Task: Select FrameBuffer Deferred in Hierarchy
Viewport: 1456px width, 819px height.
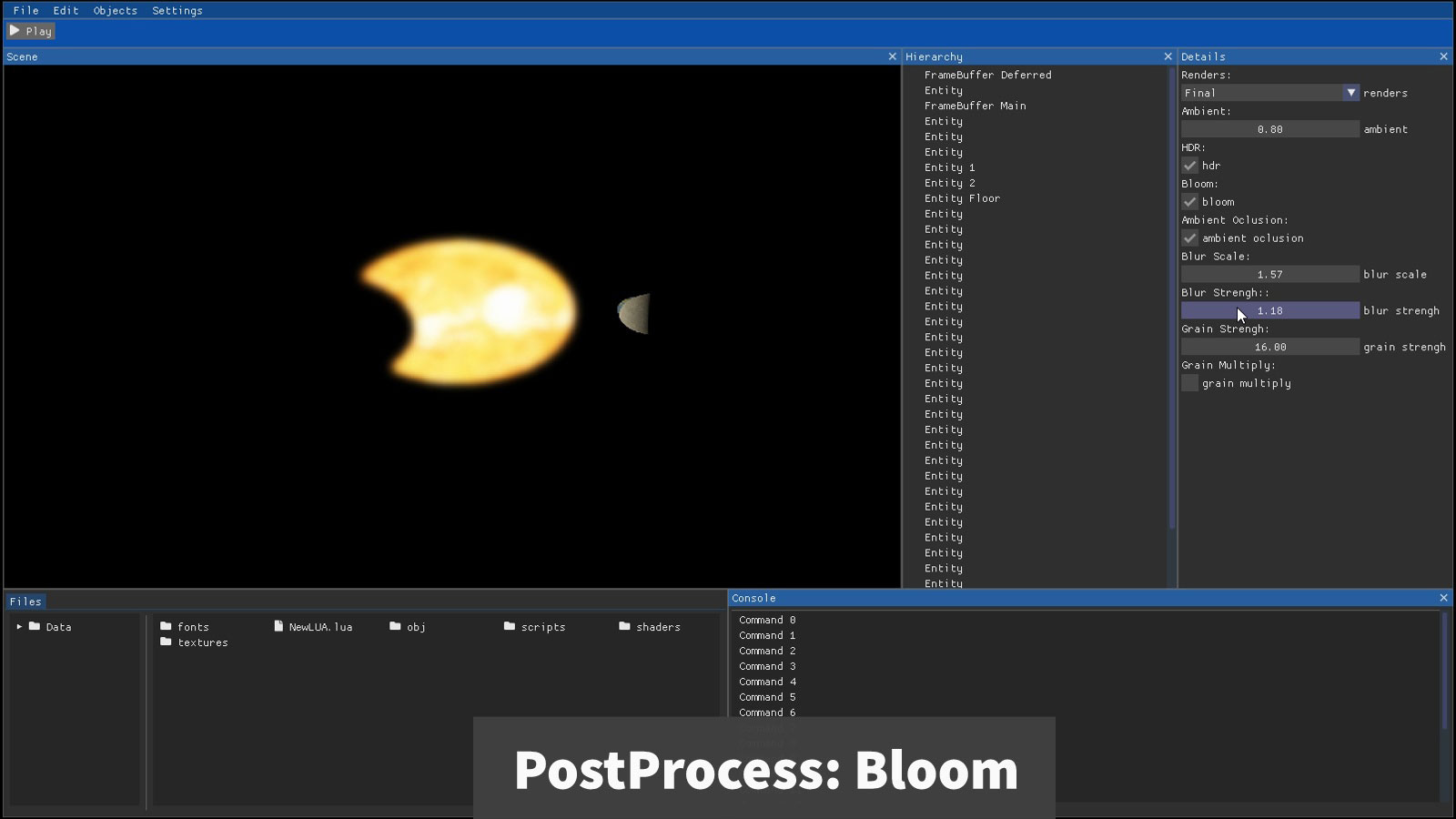Action: pyautogui.click(x=987, y=76)
